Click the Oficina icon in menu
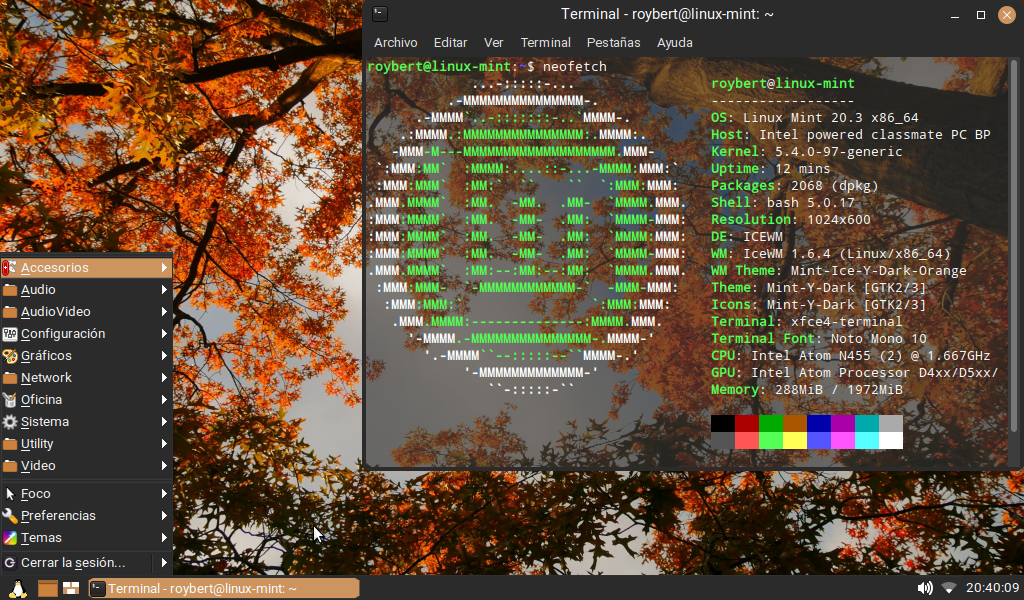Screen dimensions: 1024x600 point(10,400)
